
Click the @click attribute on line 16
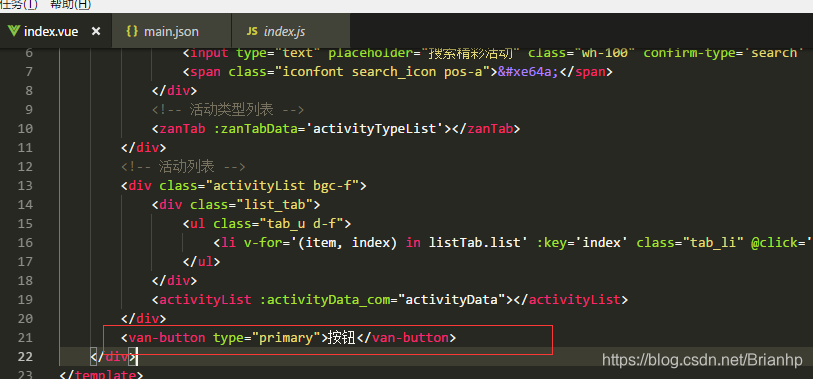pyautogui.click(x=774, y=243)
